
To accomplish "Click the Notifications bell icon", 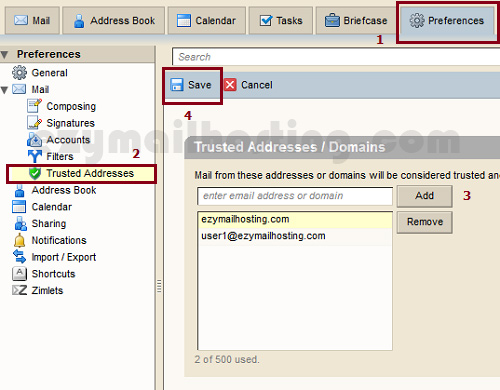I will point(19,240).
